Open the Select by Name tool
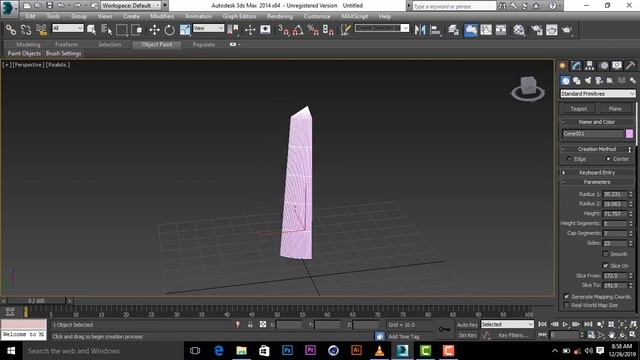 pos(106,30)
